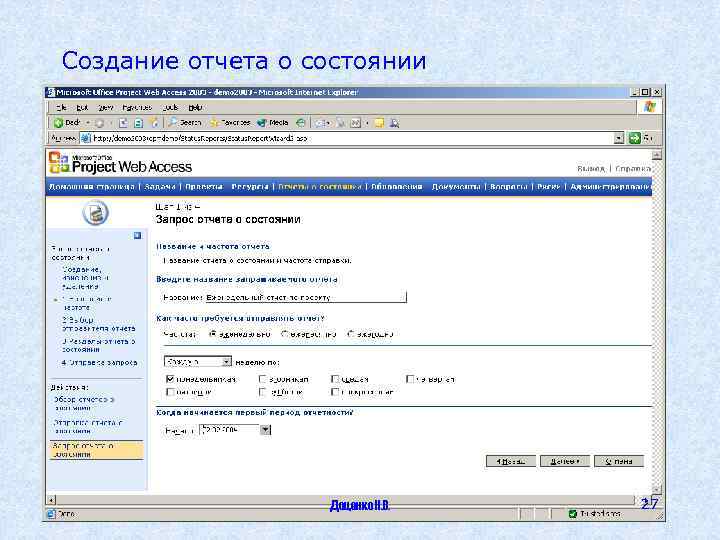This screenshot has width=720, height=540.
Task: Open the start date picker dropdown arrow
Action: [x=265, y=430]
